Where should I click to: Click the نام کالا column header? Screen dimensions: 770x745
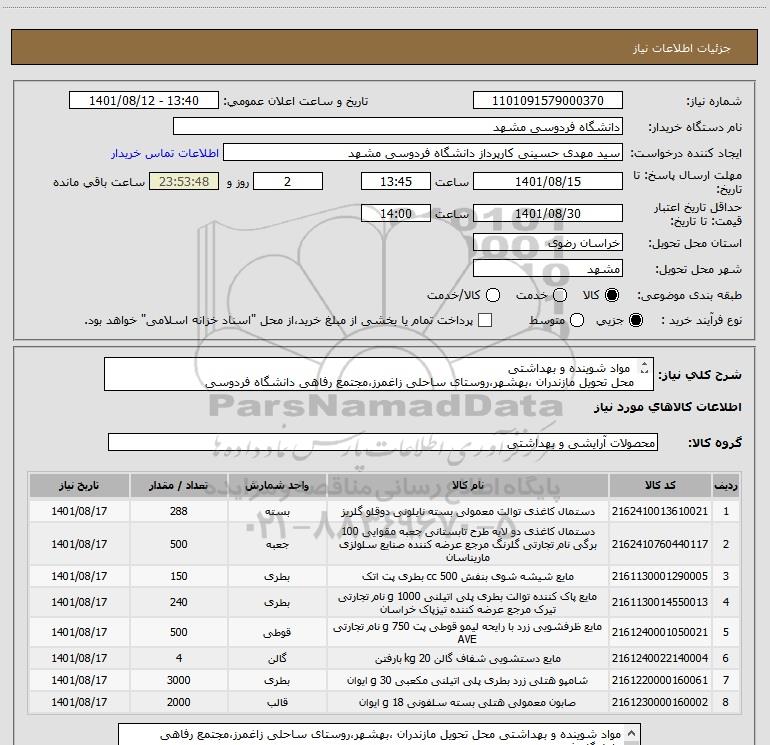468,486
